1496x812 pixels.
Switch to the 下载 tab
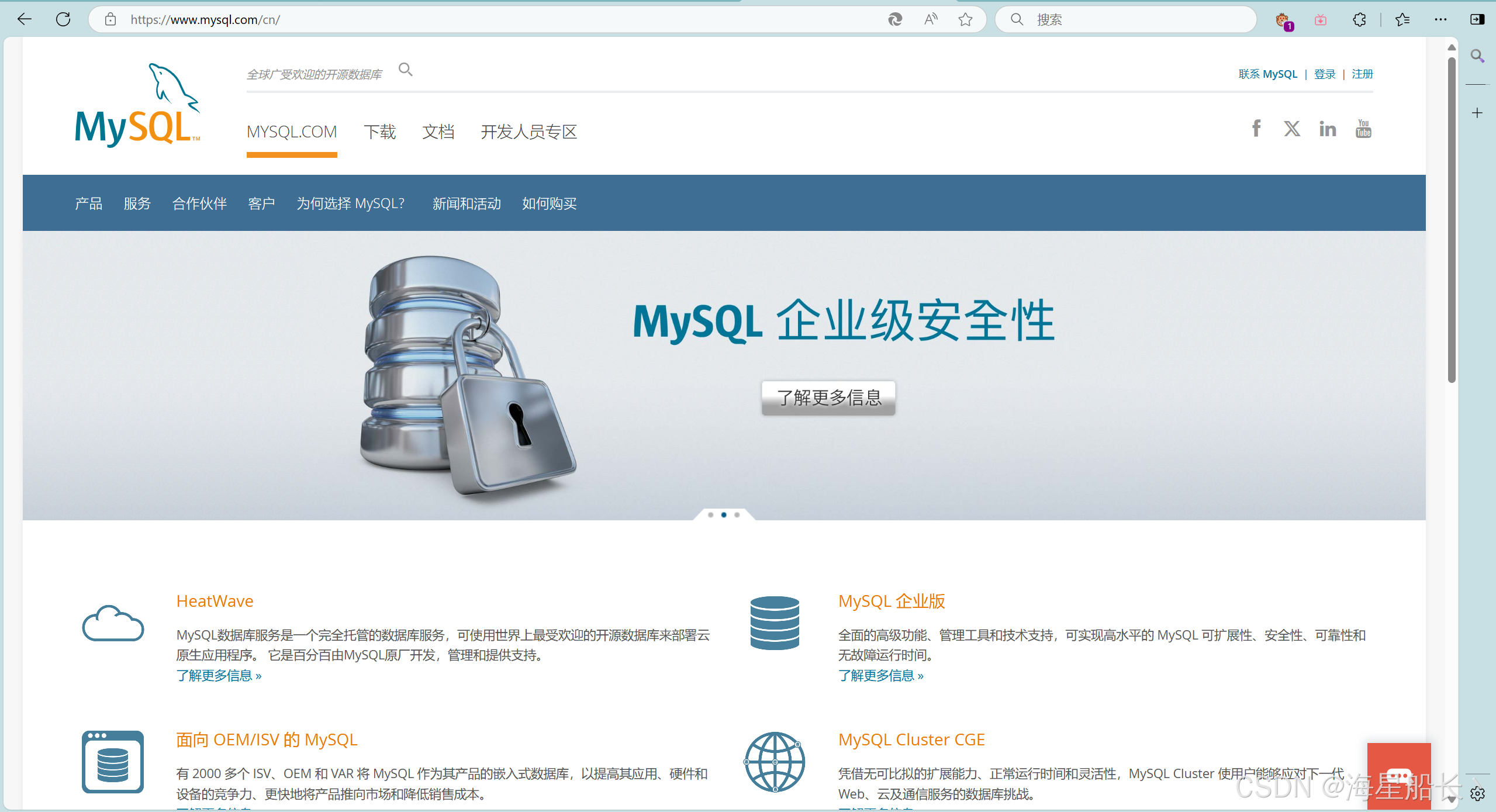pyautogui.click(x=380, y=132)
